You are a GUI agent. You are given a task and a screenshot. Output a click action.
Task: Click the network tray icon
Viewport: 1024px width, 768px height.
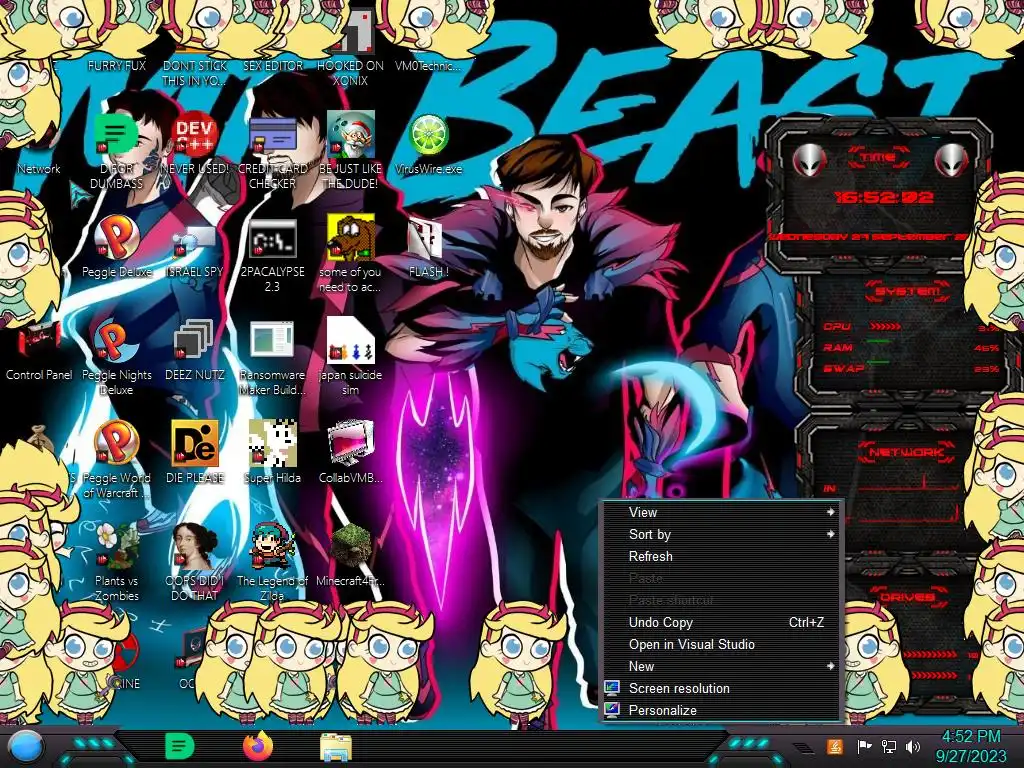point(889,747)
